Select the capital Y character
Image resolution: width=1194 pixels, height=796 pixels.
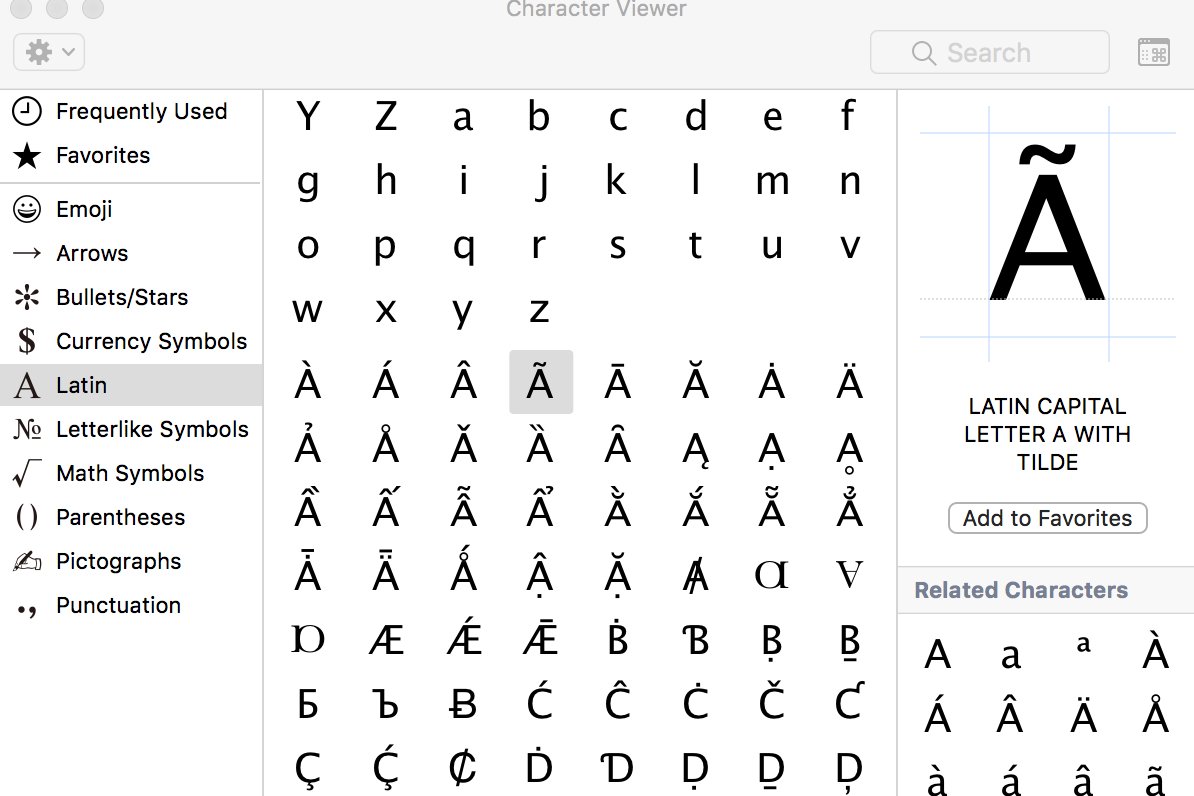coord(308,117)
